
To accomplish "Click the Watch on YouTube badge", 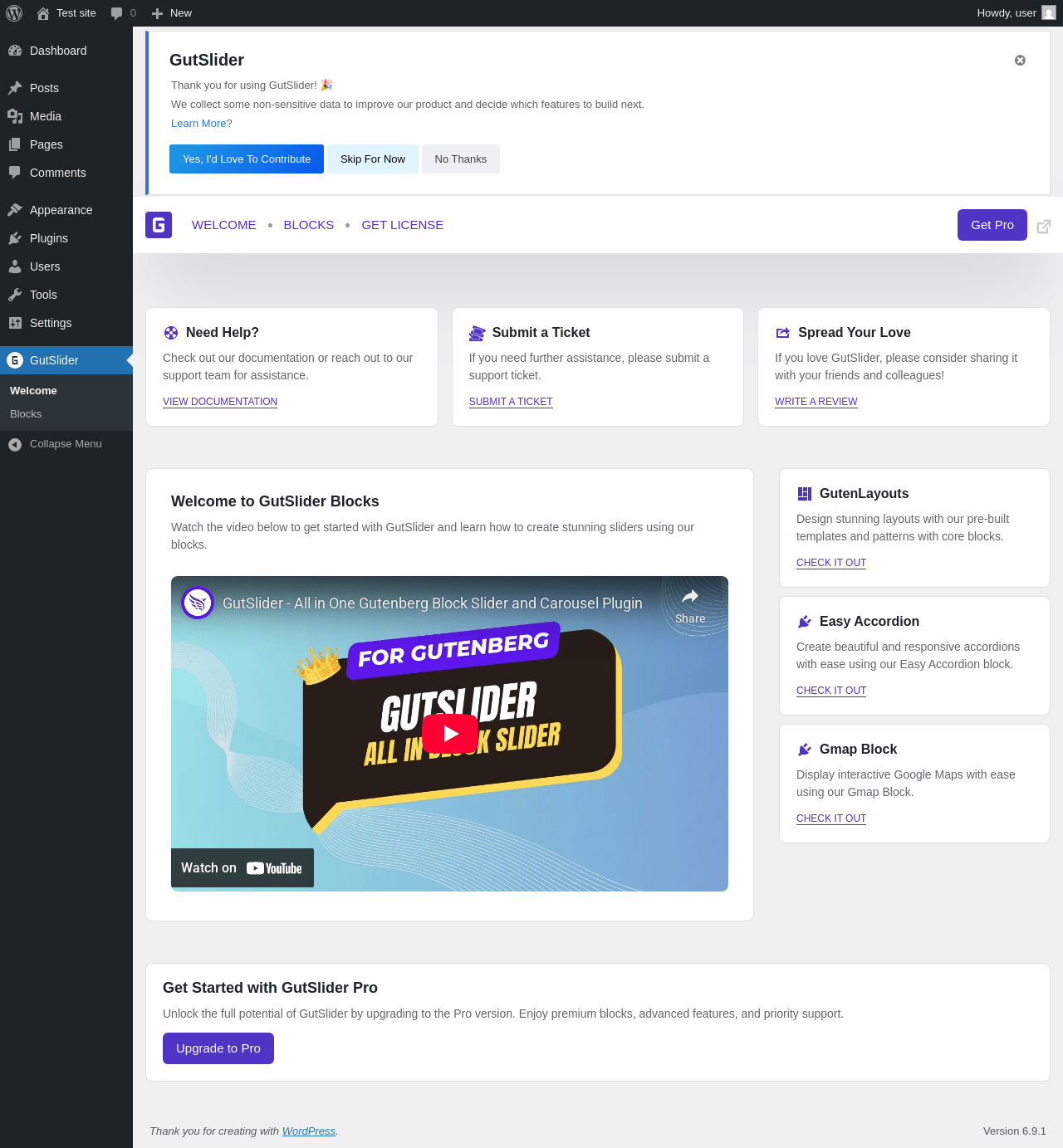I will [x=242, y=868].
